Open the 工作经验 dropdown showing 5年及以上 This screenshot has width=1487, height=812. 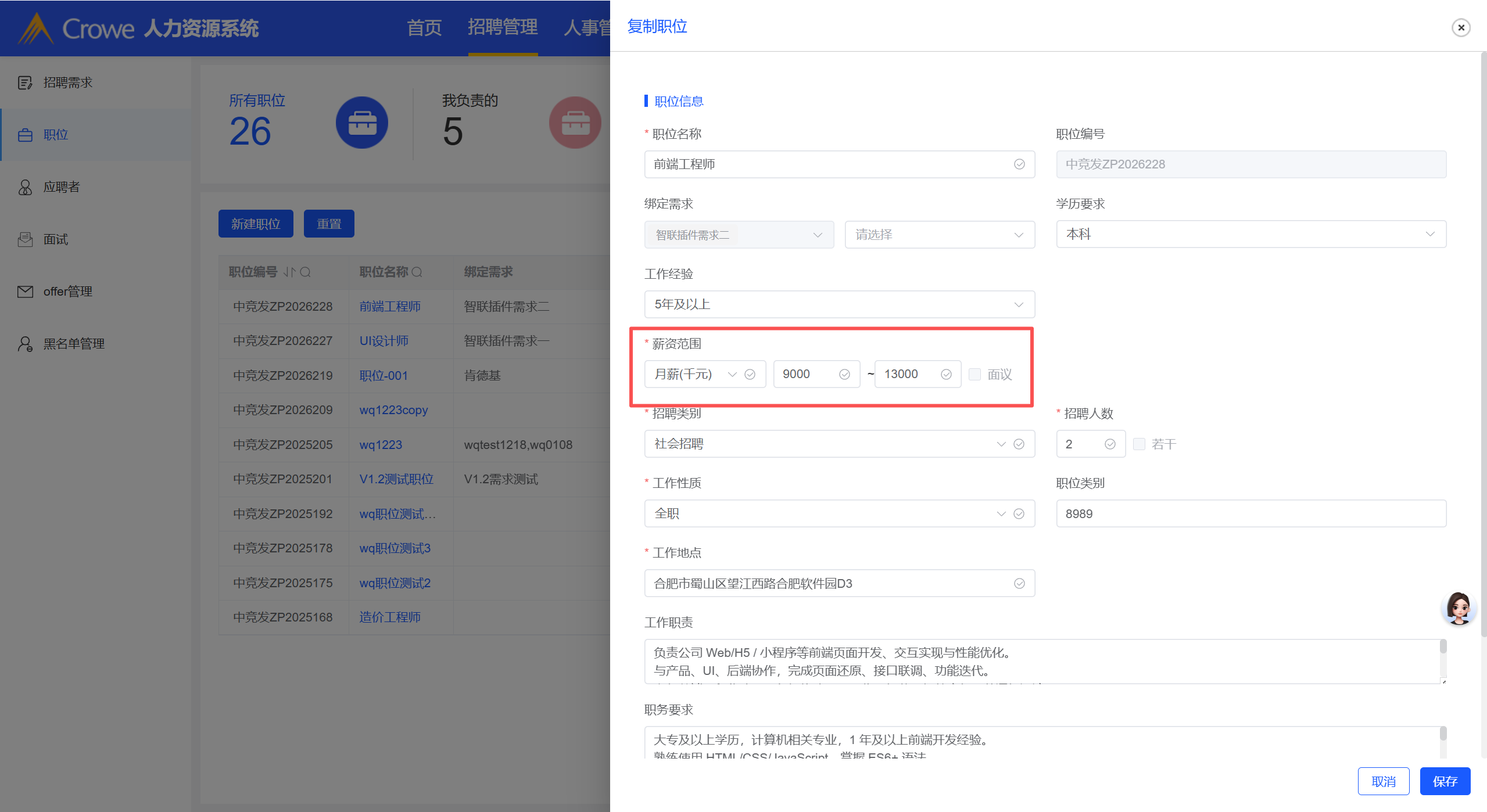click(839, 304)
